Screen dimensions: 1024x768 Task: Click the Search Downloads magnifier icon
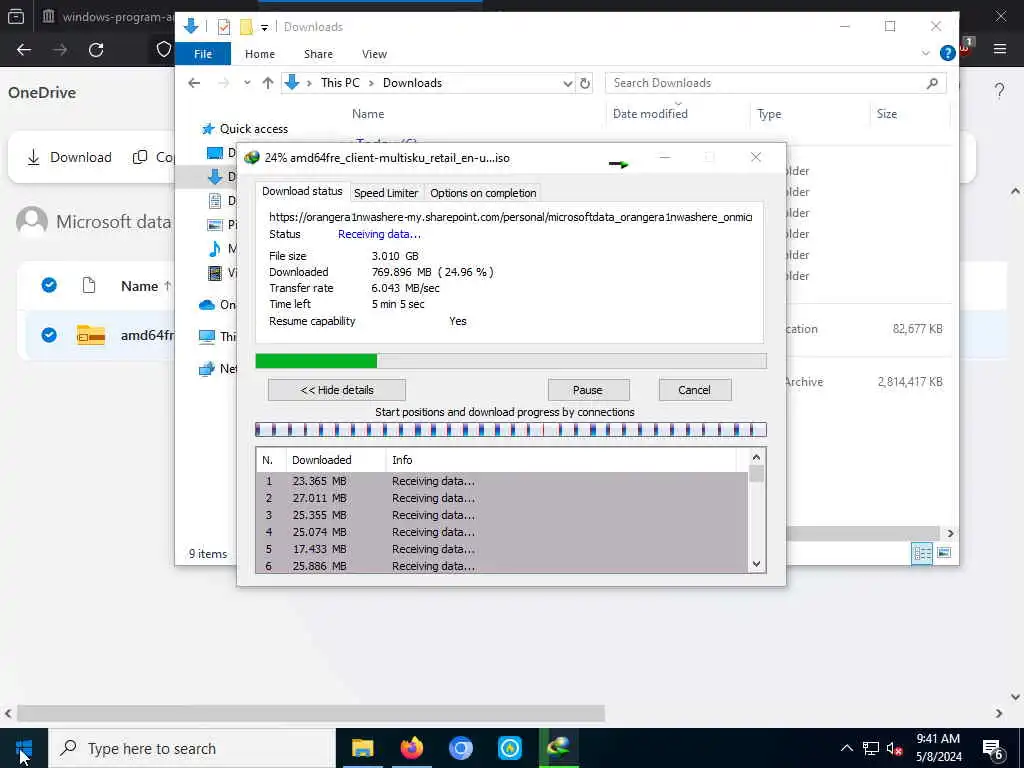932,83
